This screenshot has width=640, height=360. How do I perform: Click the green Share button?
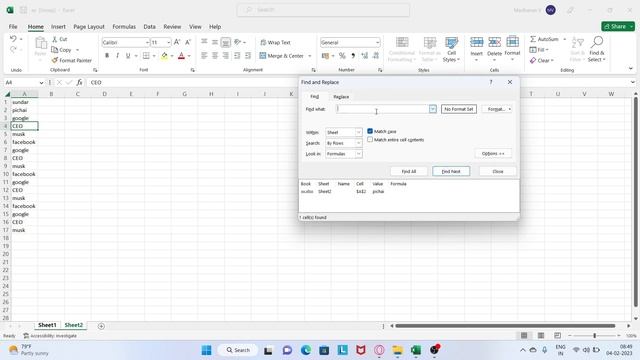pyautogui.click(x=618, y=26)
